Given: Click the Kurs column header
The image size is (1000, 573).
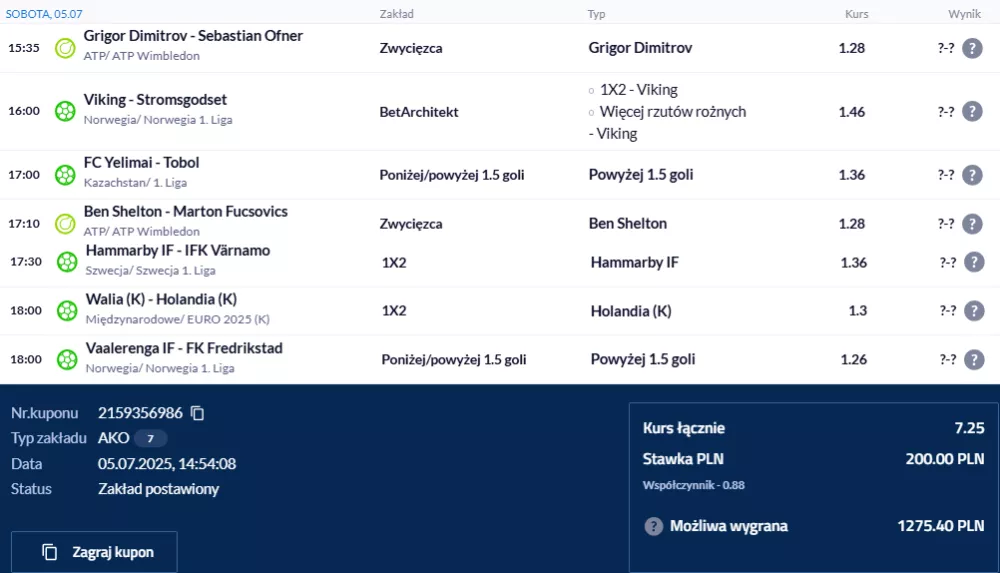Looking at the screenshot, I should click(856, 13).
